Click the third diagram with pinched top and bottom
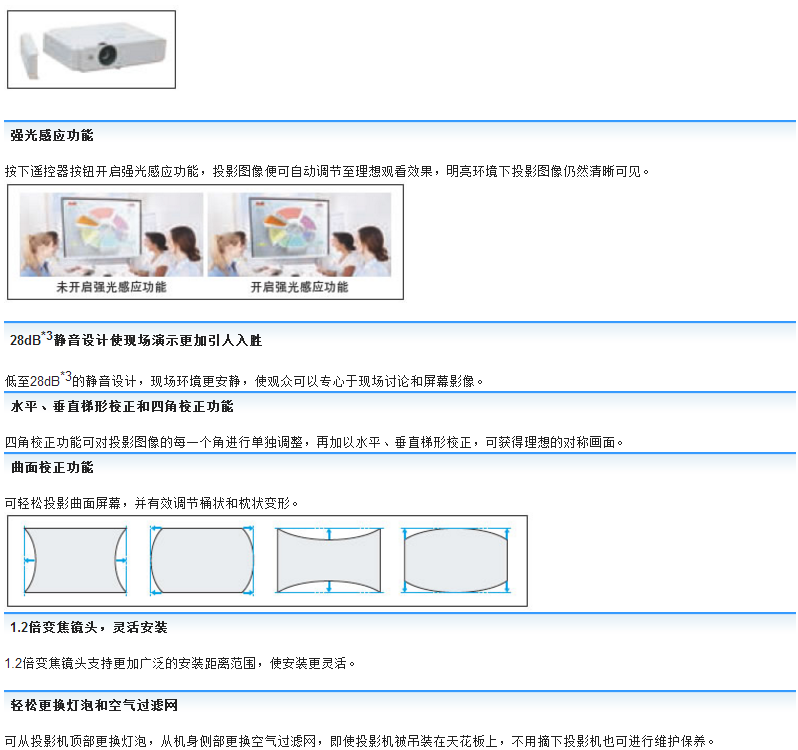Screen dimensions: 798x750 coord(329,561)
